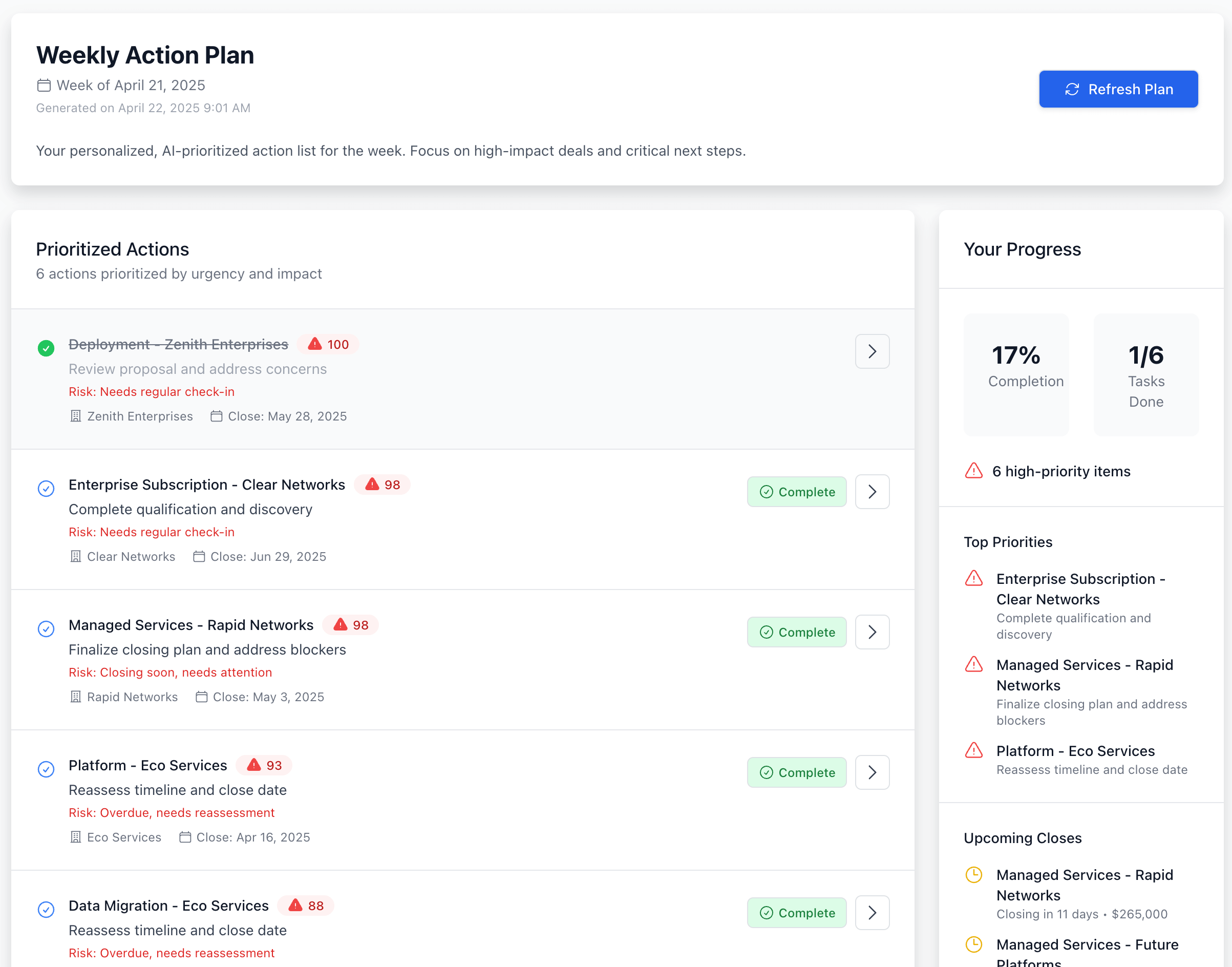The width and height of the screenshot is (1232, 967).
Task: Click the alert icon next to Platform - Eco Services priority
Action: [x=974, y=750]
